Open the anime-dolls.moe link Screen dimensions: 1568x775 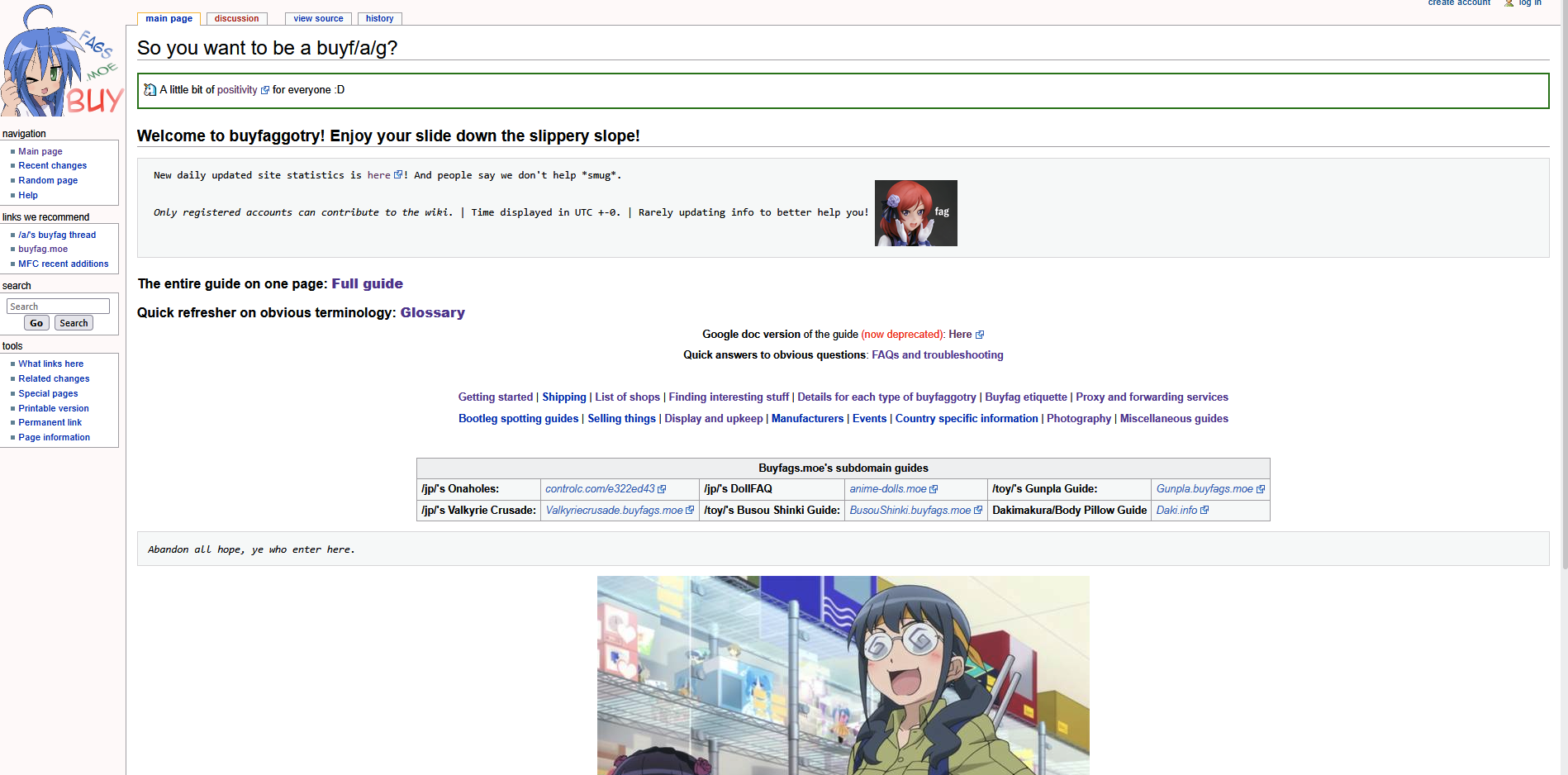(888, 489)
